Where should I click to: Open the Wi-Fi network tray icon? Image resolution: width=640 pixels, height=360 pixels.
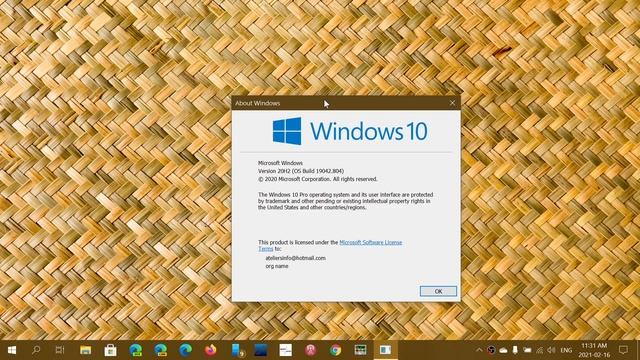point(540,350)
